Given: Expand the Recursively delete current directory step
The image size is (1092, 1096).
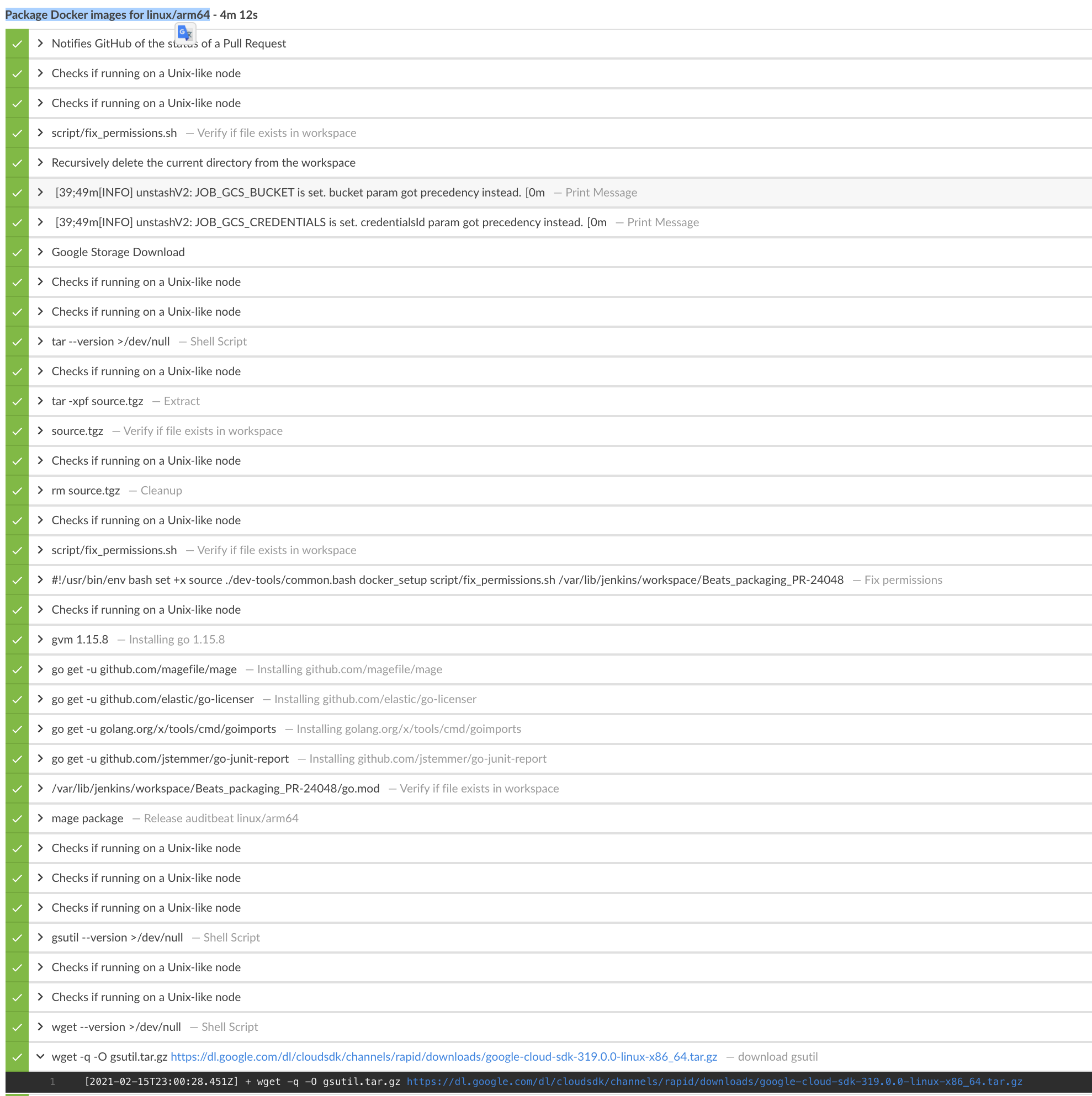Looking at the screenshot, I should [40, 163].
